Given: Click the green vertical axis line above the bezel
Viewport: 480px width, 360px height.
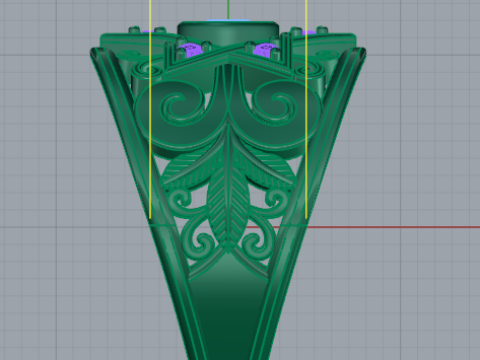Looking at the screenshot, I should [x=228, y=9].
